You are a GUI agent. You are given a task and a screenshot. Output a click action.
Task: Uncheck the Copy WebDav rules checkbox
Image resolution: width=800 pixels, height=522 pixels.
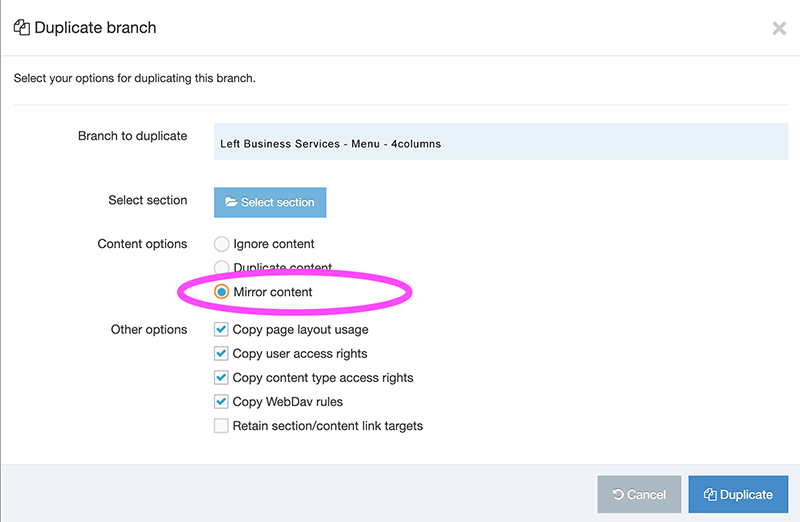(x=221, y=402)
